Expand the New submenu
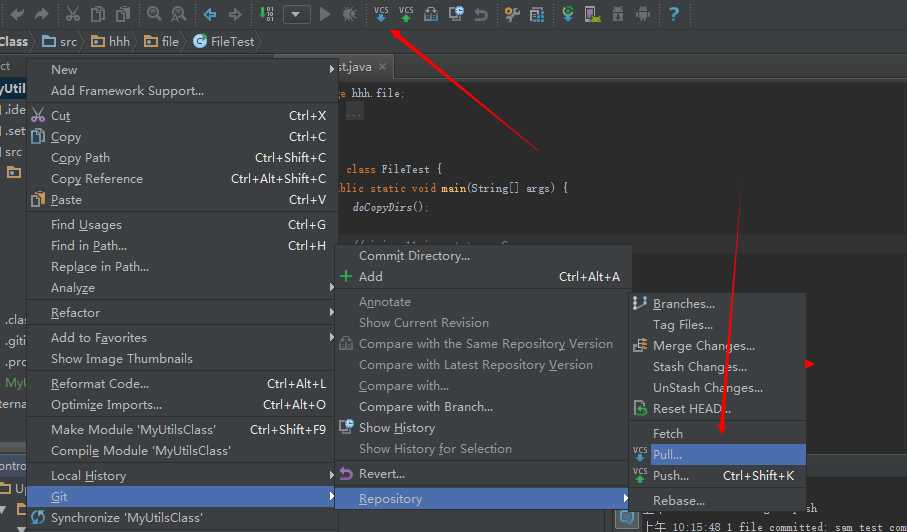Viewport: 907px width, 532px height. pos(183,69)
